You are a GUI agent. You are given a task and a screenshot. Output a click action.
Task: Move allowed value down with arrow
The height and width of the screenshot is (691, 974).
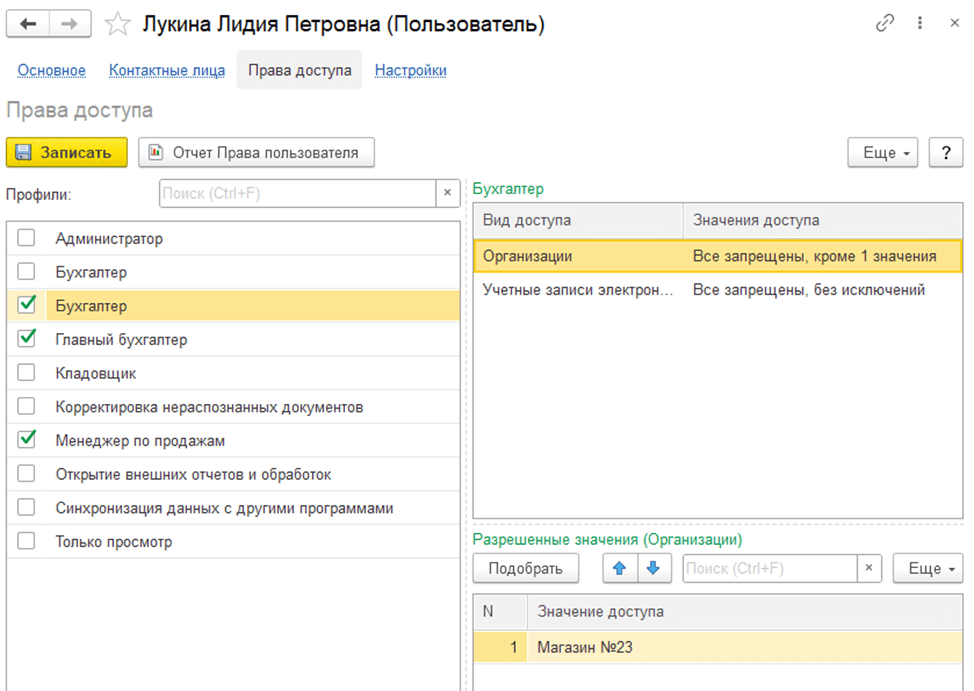(652, 569)
